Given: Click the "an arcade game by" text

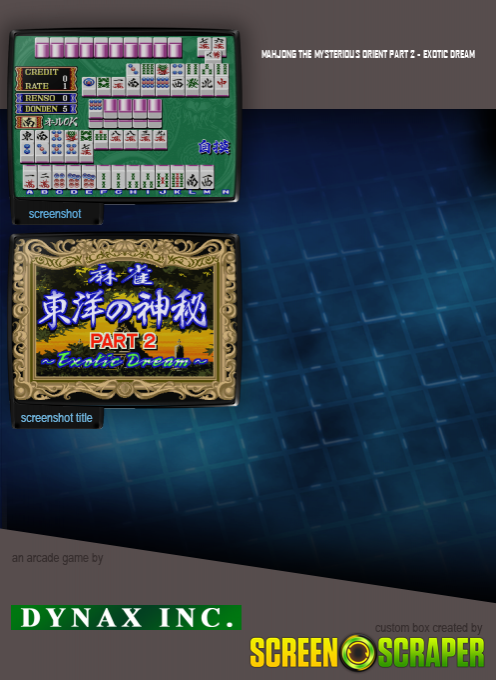Looking at the screenshot, I should 57,558.
